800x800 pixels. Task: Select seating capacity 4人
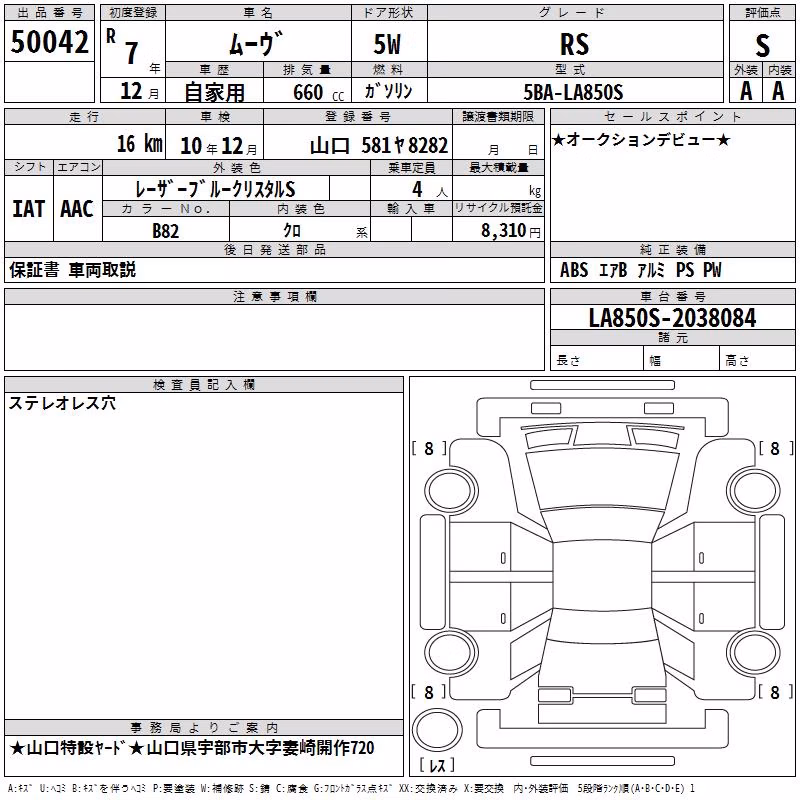pos(430,190)
